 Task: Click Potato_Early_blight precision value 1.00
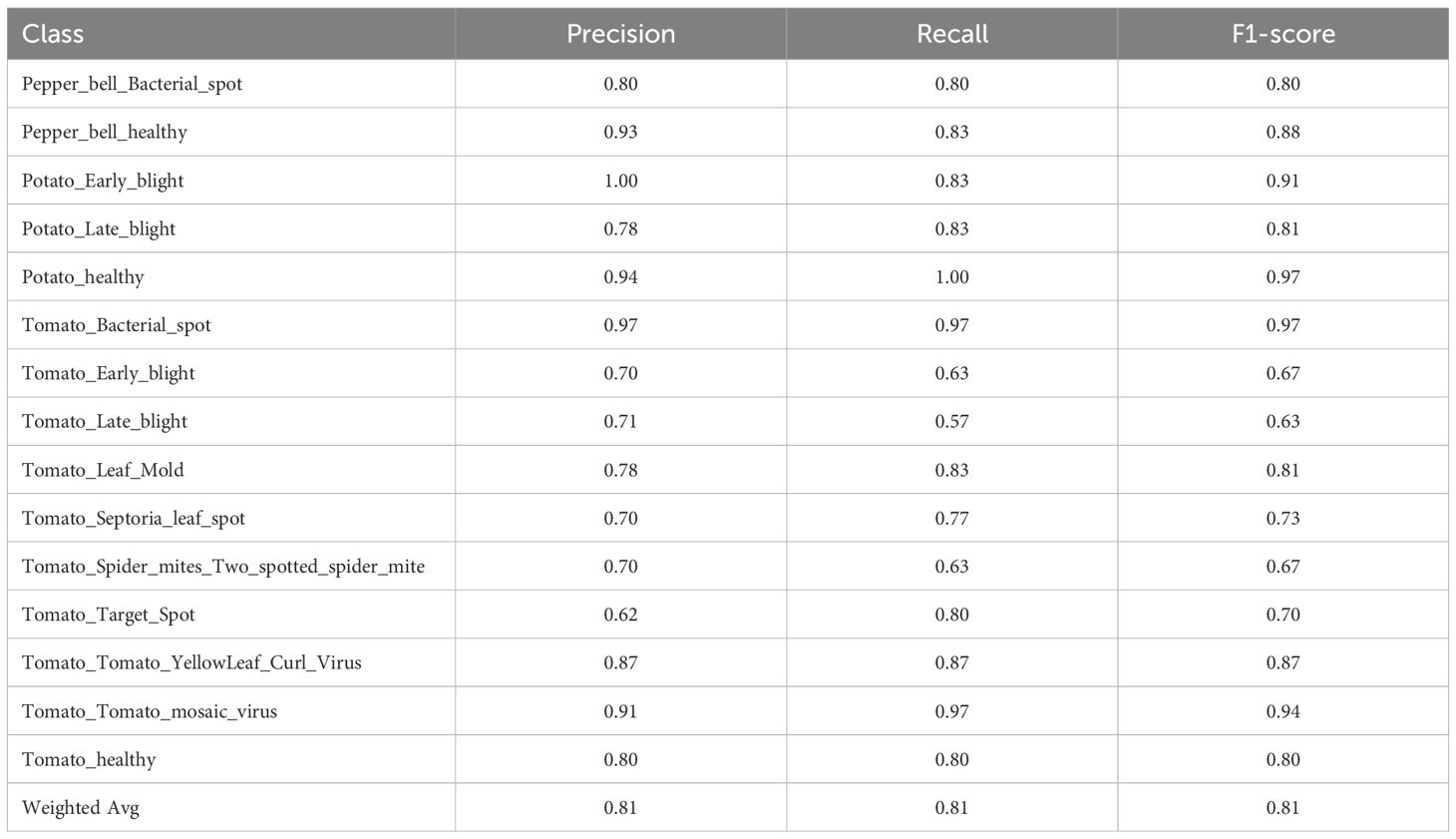pos(620,181)
